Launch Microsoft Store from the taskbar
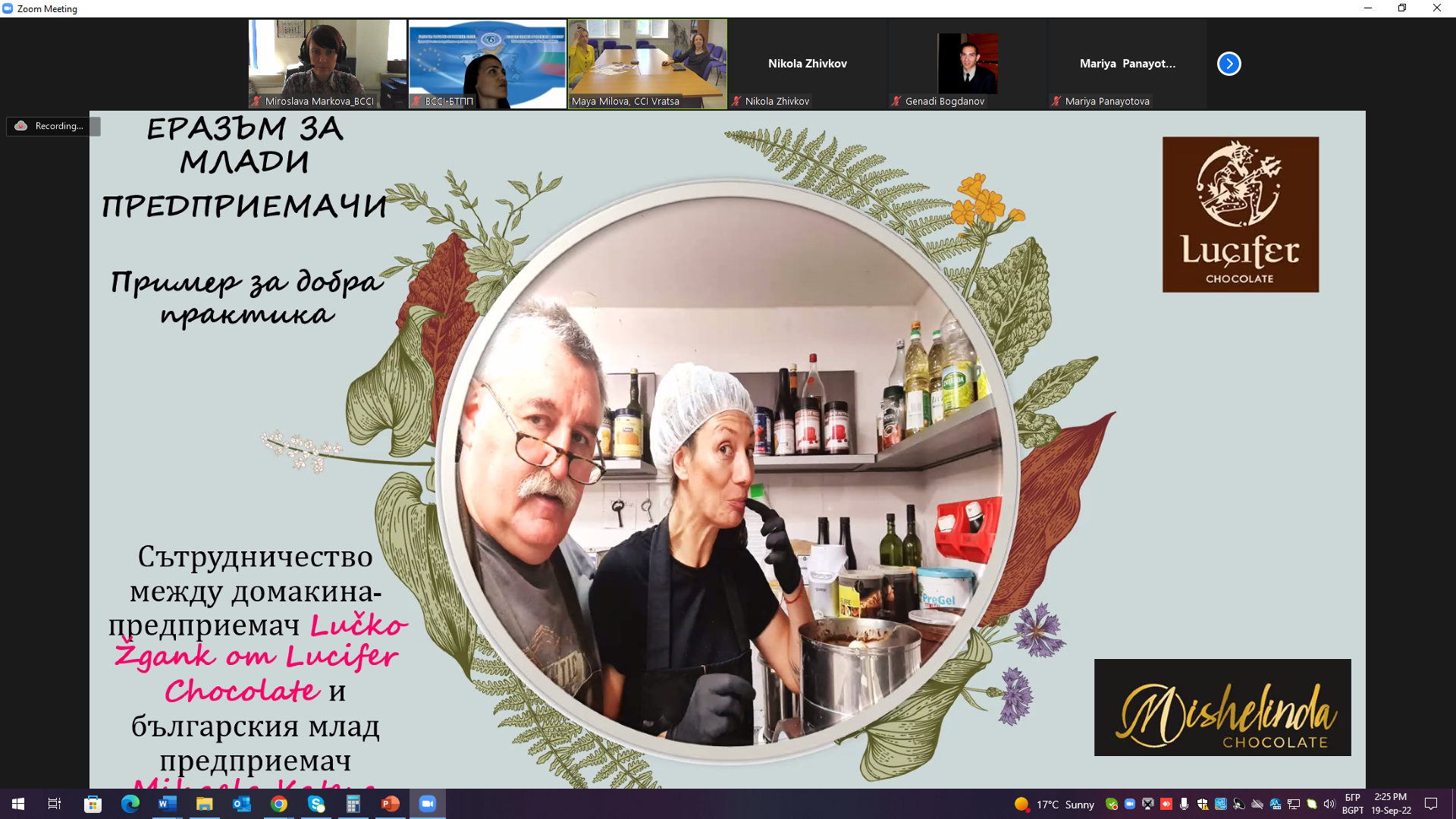Viewport: 1456px width, 819px height. [93, 804]
